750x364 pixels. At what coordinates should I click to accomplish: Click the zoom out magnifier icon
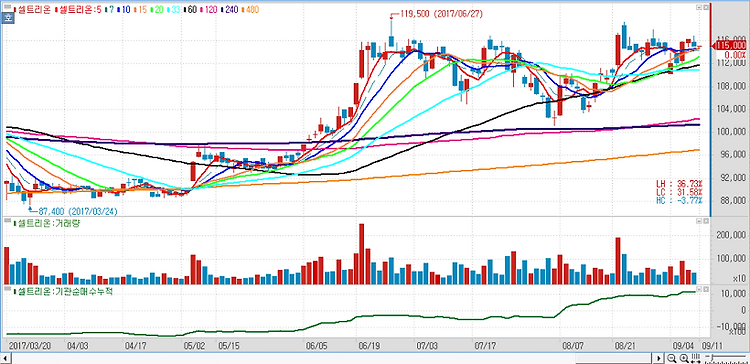pos(672,358)
